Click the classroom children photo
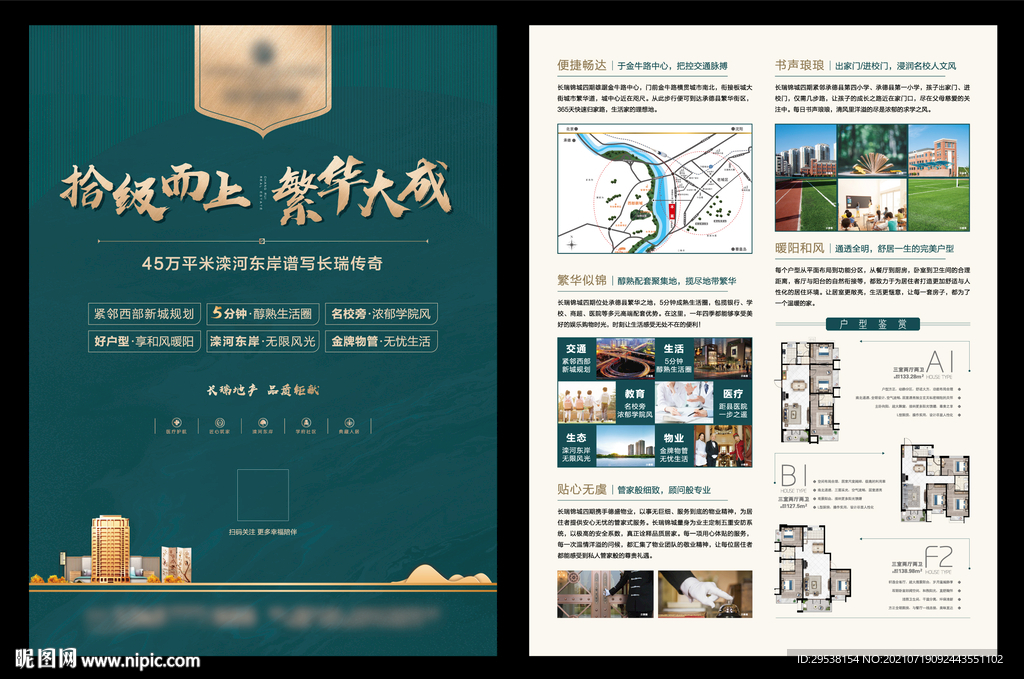This screenshot has width=1024, height=679. pyautogui.click(x=871, y=206)
